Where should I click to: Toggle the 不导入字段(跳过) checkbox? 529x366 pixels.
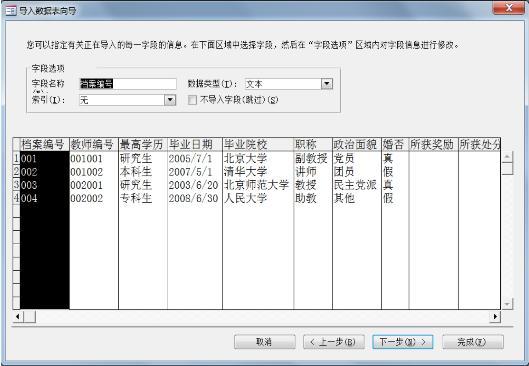pyautogui.click(x=192, y=100)
